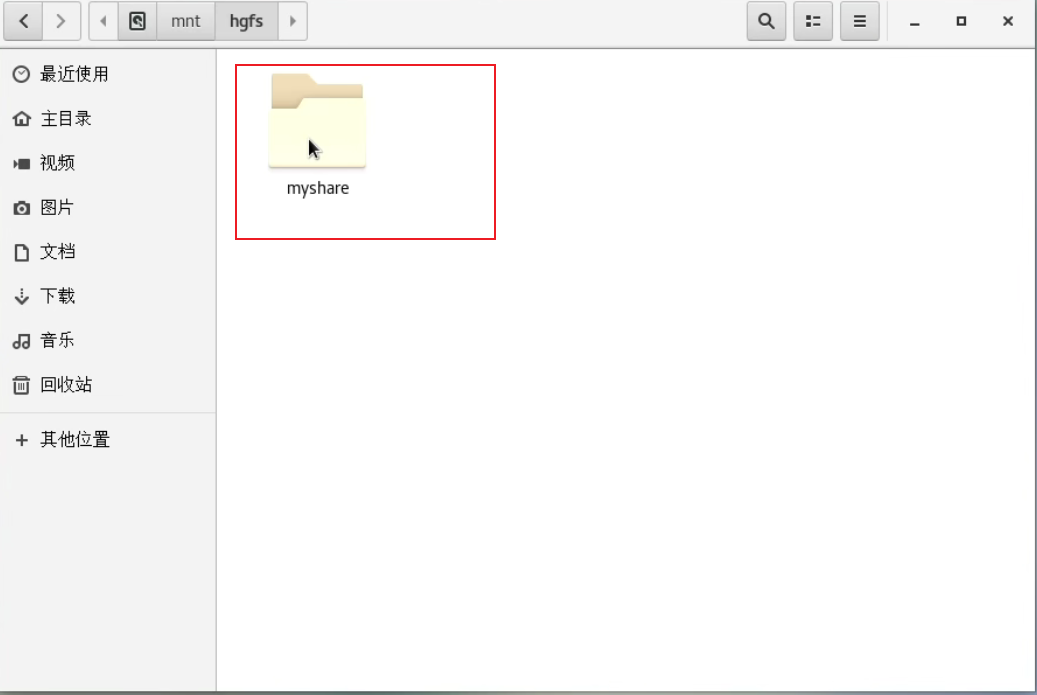Go back to the previous folder
The width and height of the screenshot is (1037, 695).
(x=23, y=21)
